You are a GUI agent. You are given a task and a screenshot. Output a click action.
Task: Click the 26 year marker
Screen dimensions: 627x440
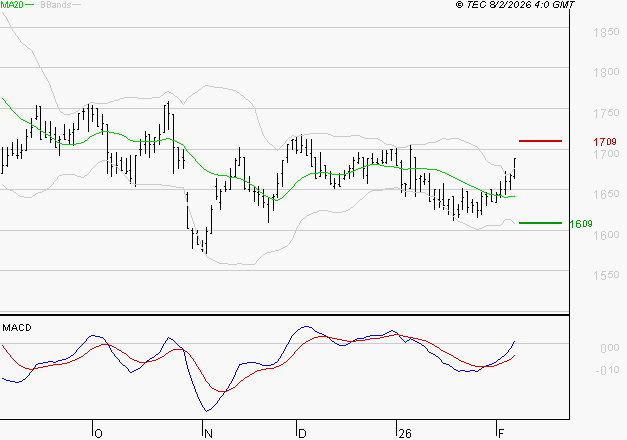click(x=405, y=434)
